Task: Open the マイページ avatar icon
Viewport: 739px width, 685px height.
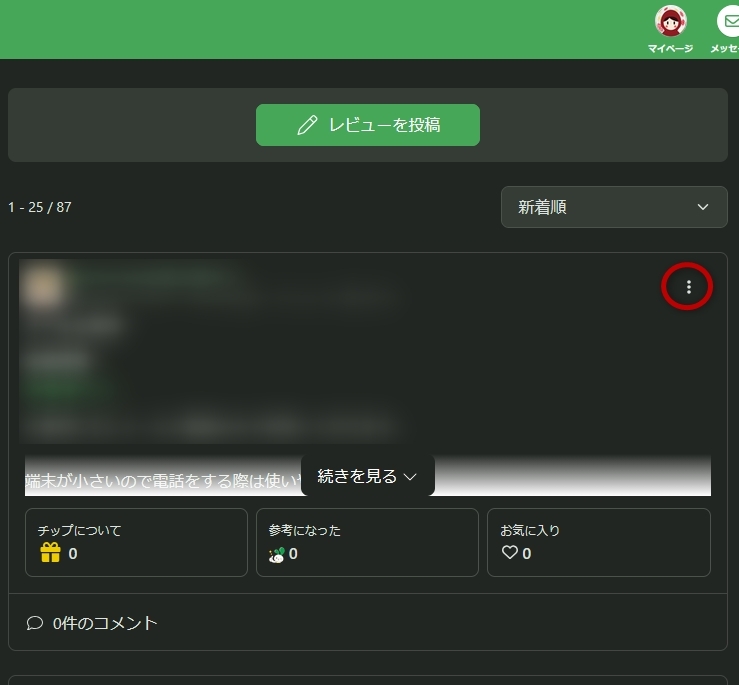Action: click(670, 21)
